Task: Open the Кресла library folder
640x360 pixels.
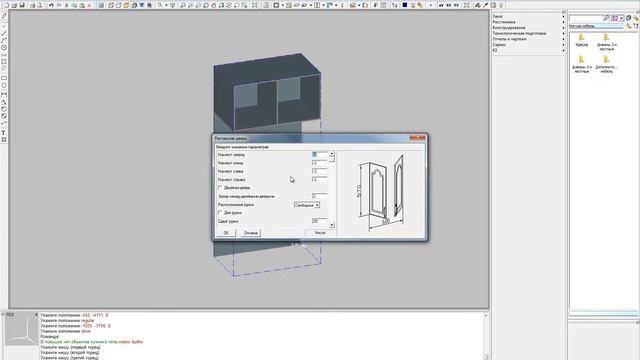Action: click(582, 40)
